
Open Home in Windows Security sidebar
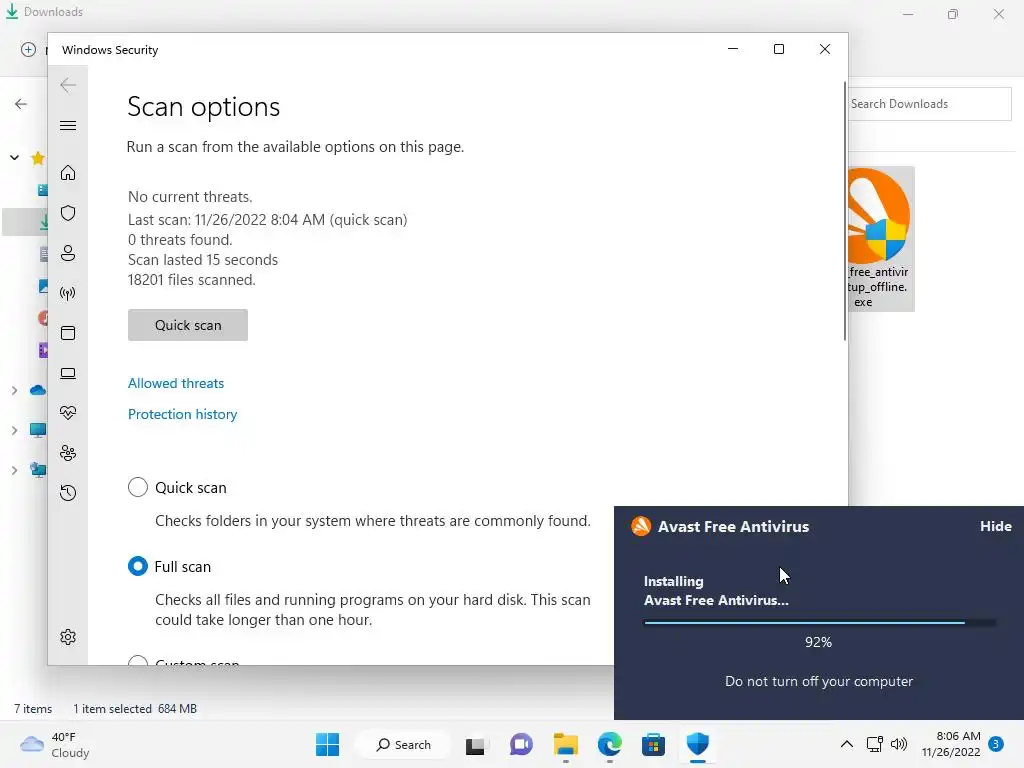click(x=68, y=173)
